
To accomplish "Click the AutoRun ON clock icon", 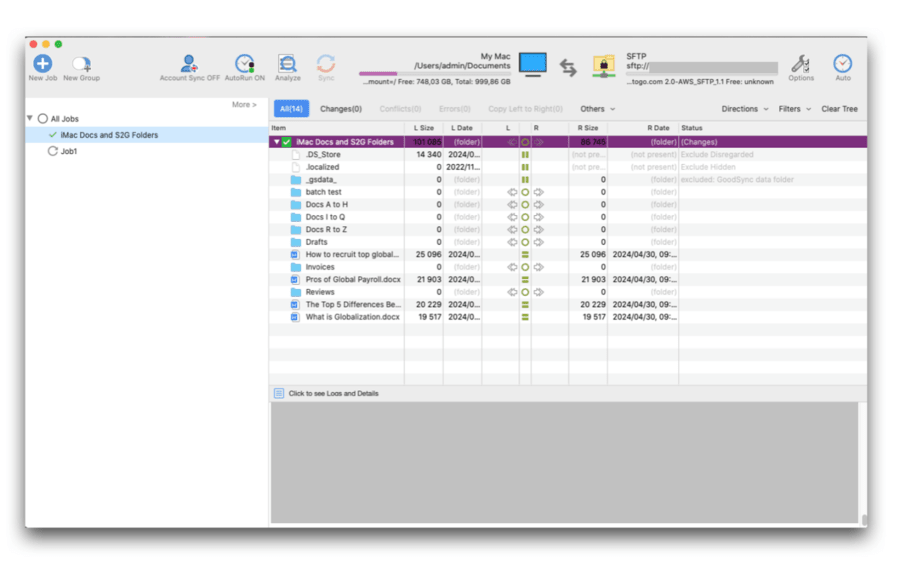I will pyautogui.click(x=244, y=64).
